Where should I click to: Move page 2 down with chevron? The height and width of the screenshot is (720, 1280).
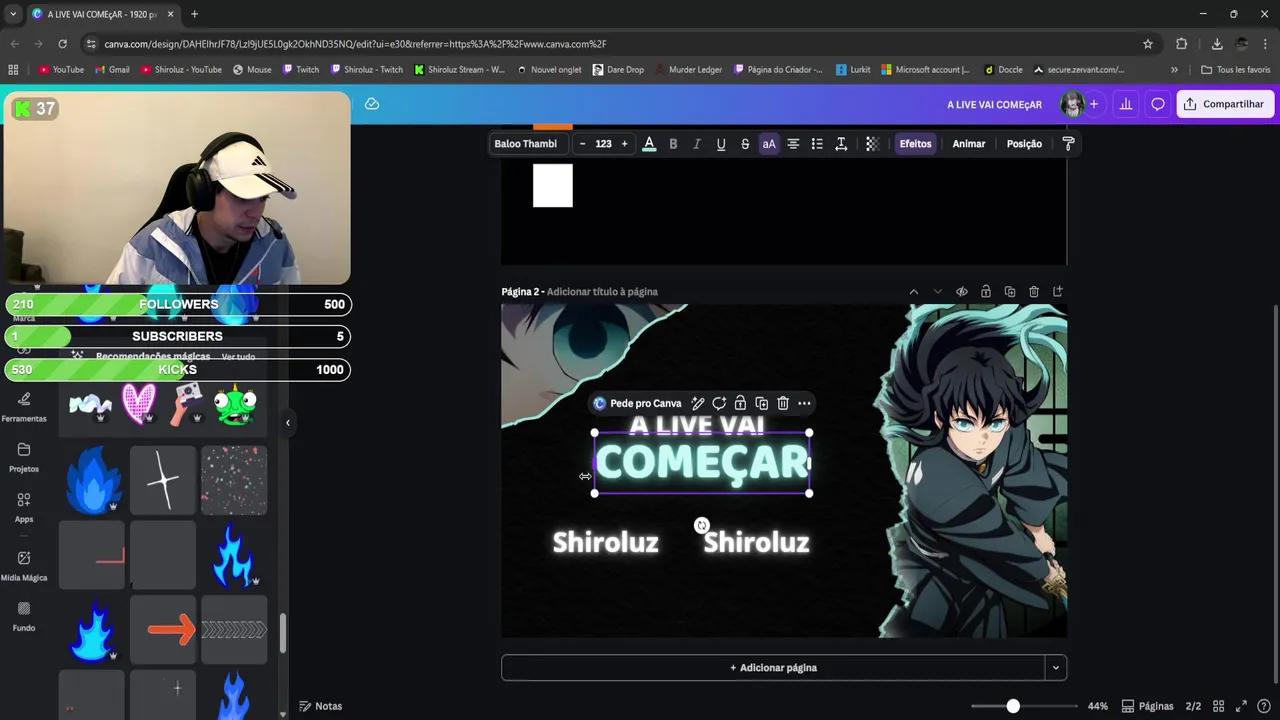pos(938,292)
